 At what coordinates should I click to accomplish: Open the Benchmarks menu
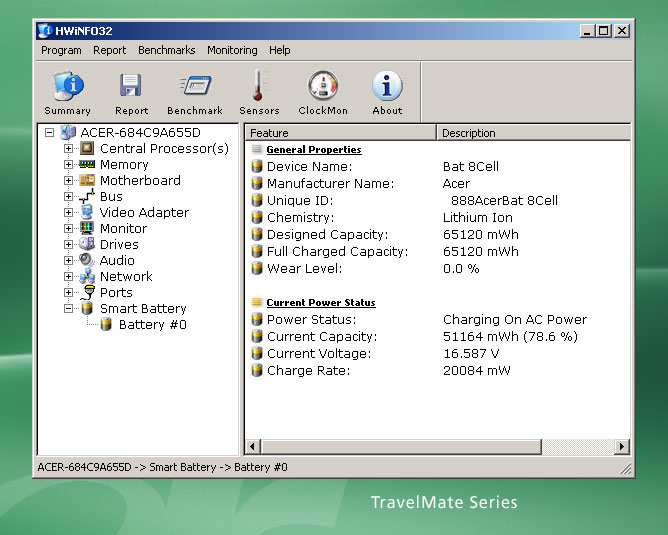167,50
